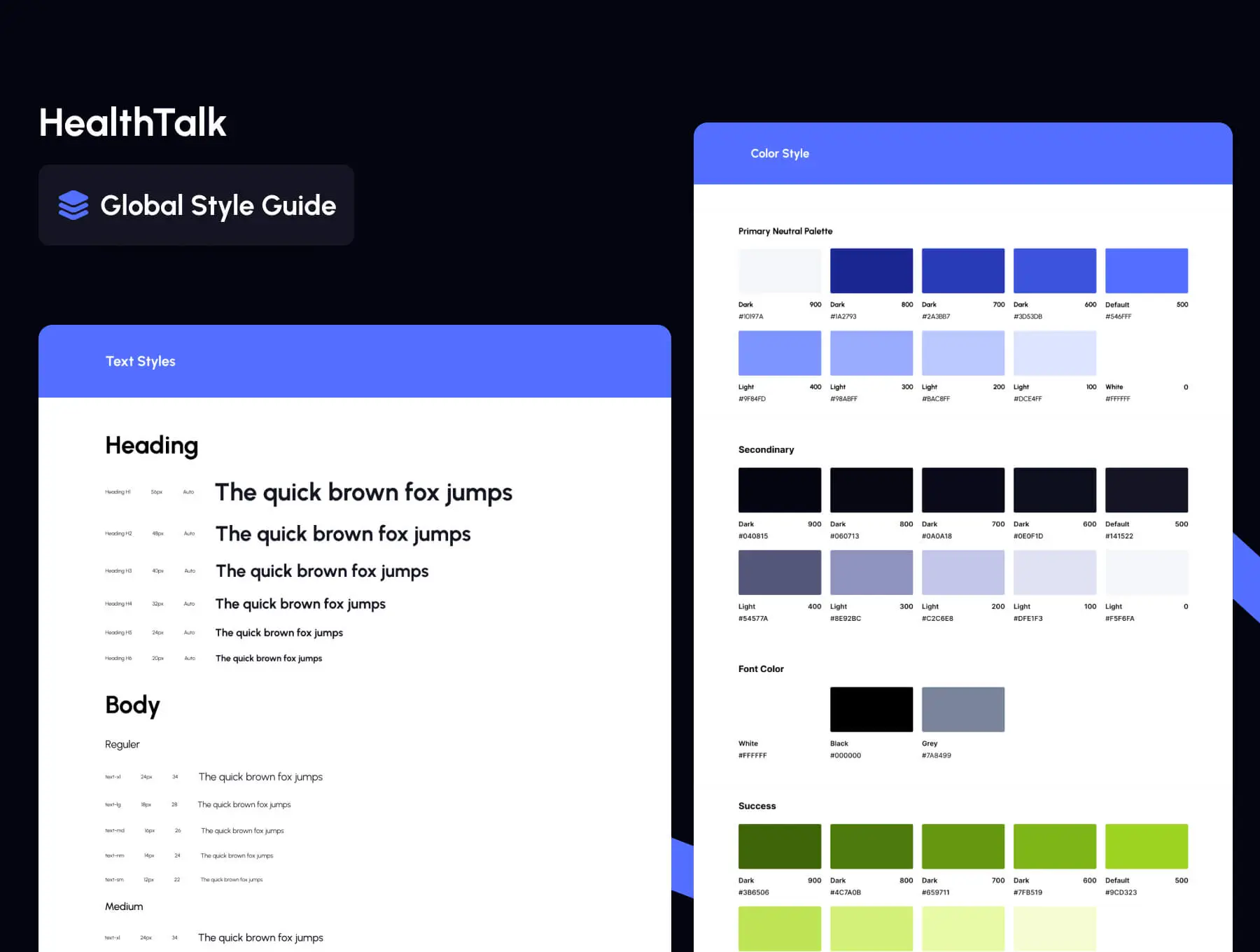Select the primary Dark 800 swatch #1A2793
Image resolution: width=1260 pixels, height=952 pixels.
[871, 271]
